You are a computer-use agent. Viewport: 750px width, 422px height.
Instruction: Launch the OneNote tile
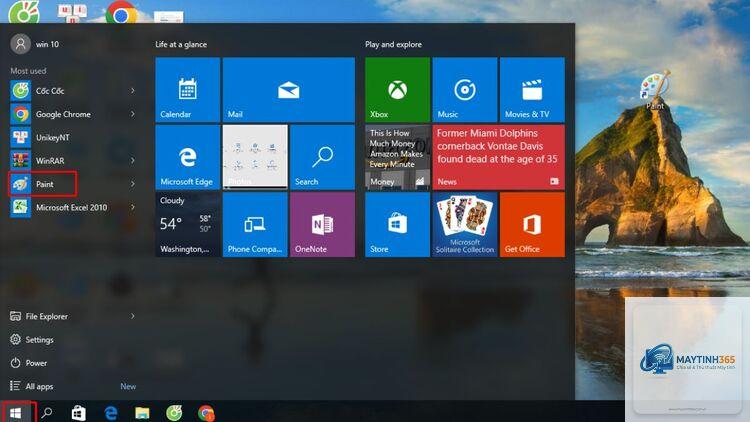322,225
